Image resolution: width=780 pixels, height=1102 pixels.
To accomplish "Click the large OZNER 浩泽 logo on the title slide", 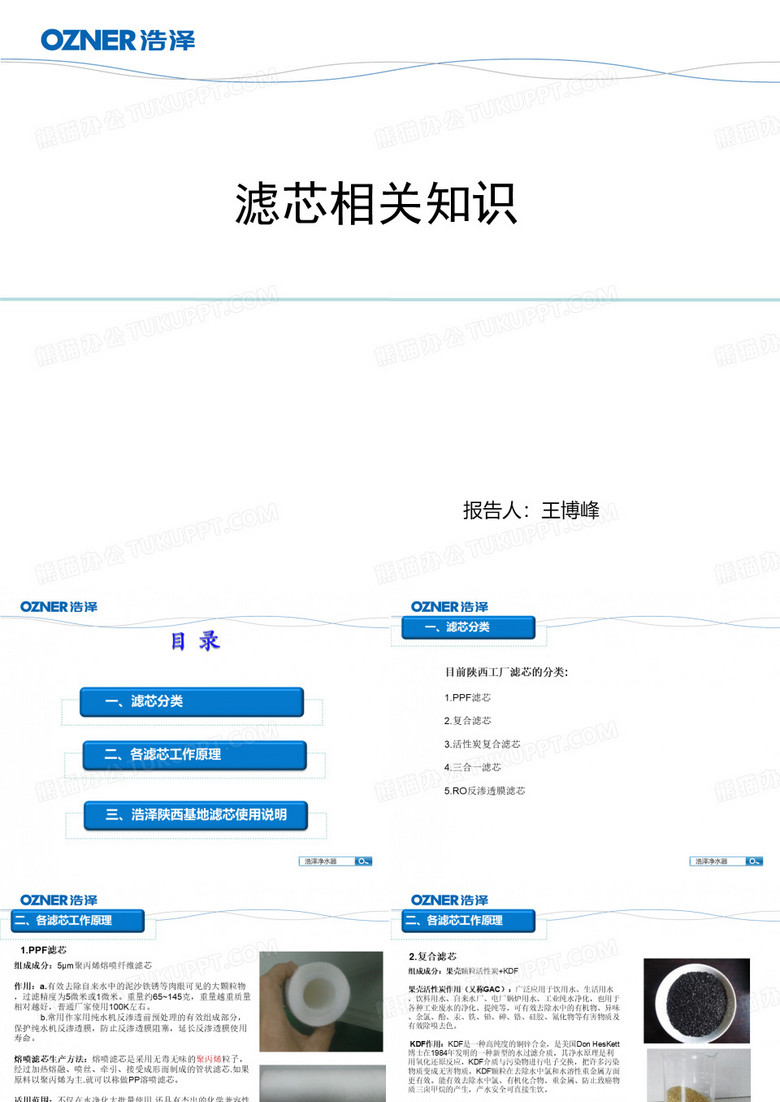I will pos(117,40).
